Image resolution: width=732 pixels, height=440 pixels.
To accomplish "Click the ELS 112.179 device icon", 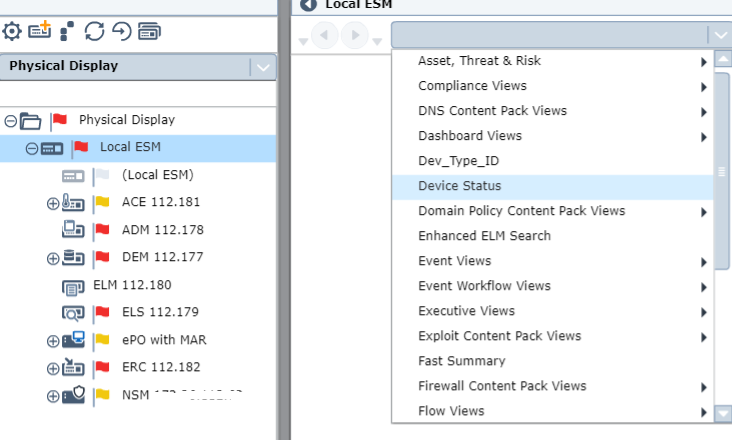I will tap(73, 314).
